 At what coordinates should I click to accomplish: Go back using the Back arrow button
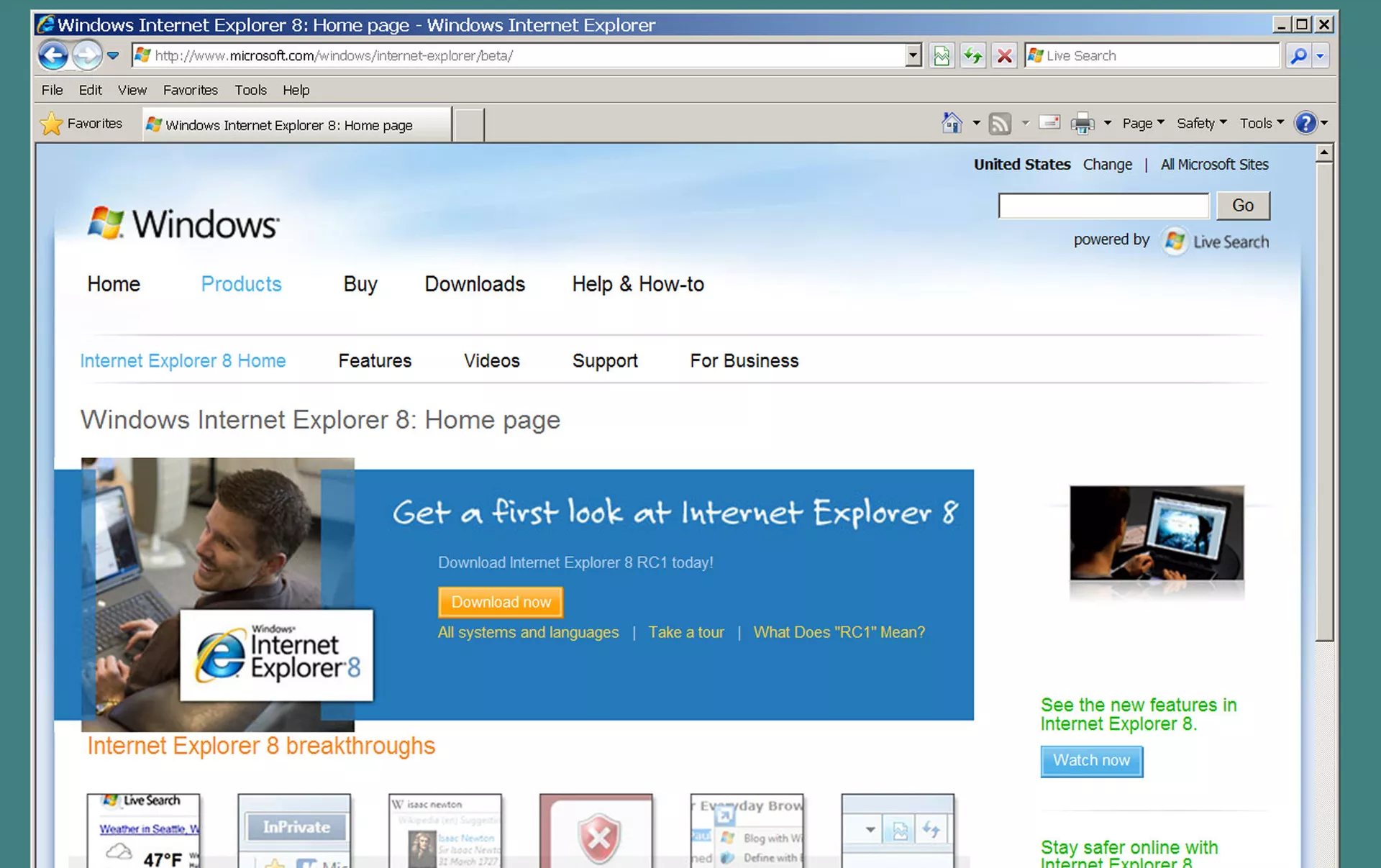[x=53, y=55]
